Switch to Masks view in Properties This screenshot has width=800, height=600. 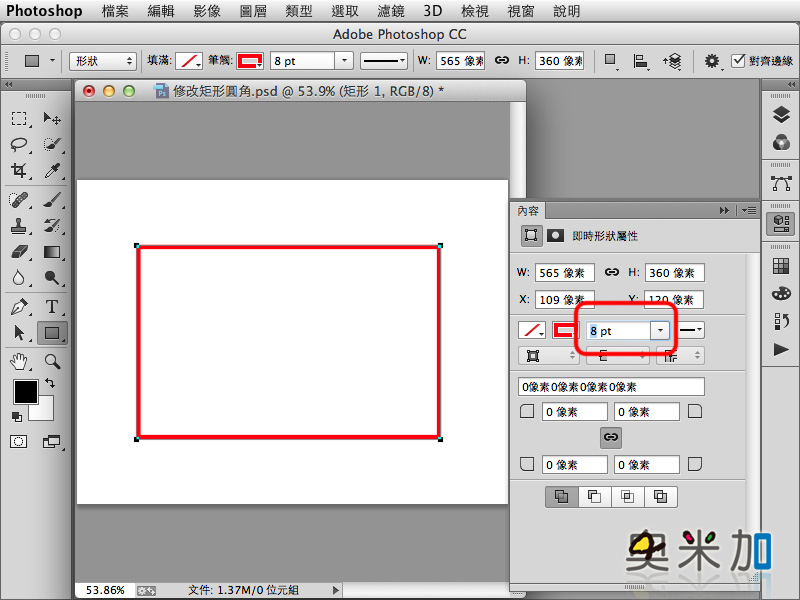click(x=556, y=235)
